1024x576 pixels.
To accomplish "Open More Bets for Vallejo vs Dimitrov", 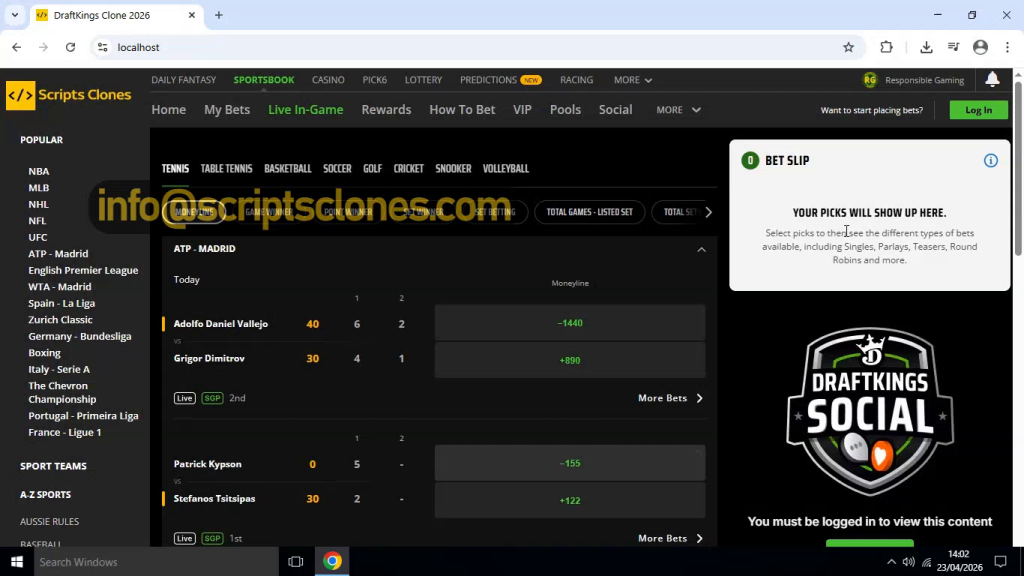I will pos(671,398).
